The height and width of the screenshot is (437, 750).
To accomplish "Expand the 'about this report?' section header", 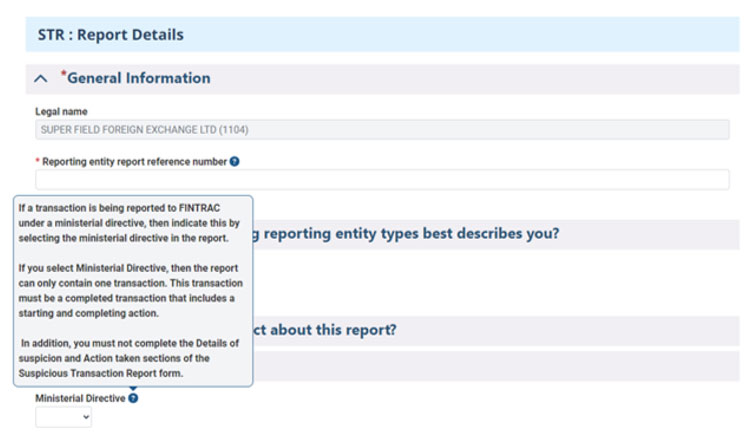I will [496, 331].
